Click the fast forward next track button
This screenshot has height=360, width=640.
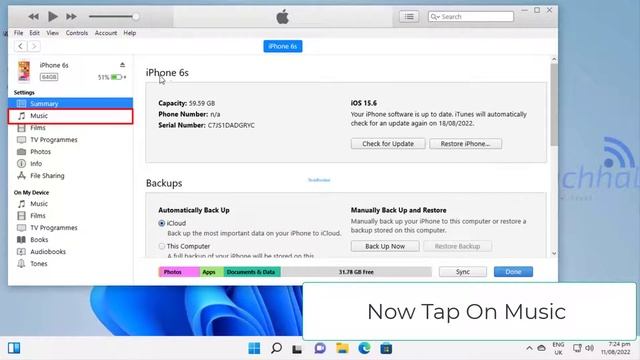click(x=71, y=17)
